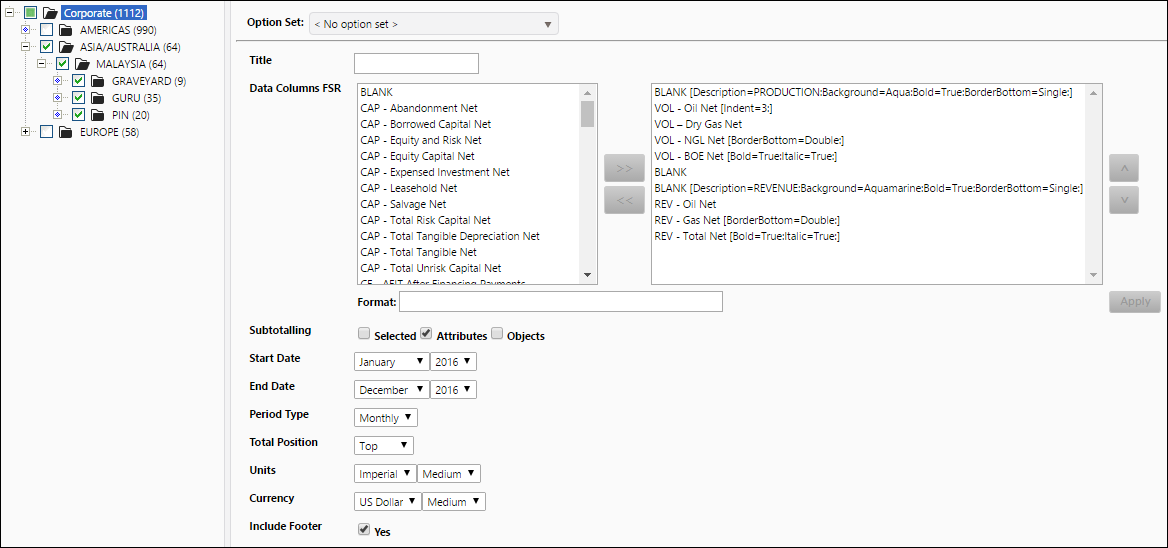Move selected column down with v button
The width and height of the screenshot is (1168, 548).
pos(1124,200)
